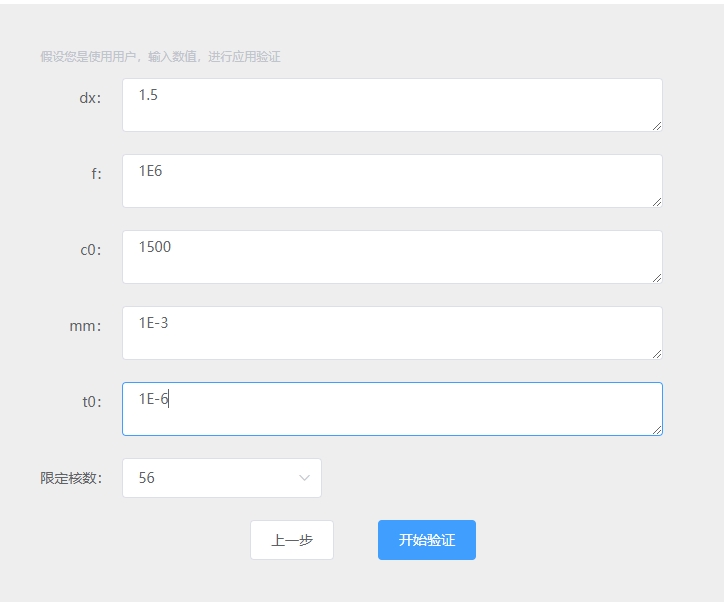This screenshot has width=724, height=603.
Task: Click the t0 textarea resize corner
Action: click(x=656, y=429)
